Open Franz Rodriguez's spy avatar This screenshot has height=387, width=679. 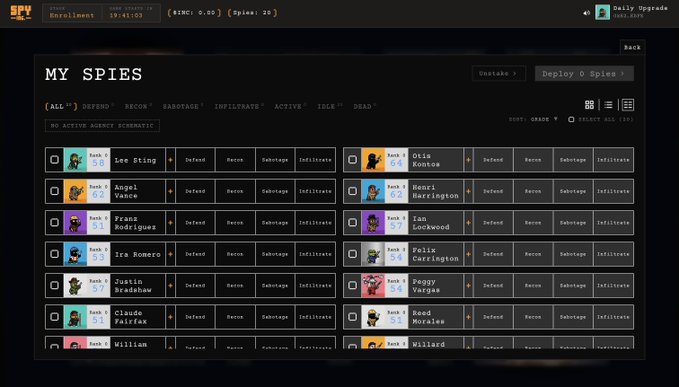tap(75, 223)
